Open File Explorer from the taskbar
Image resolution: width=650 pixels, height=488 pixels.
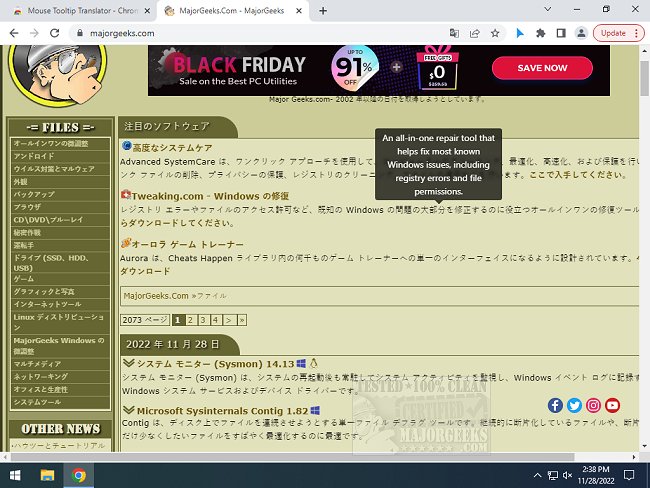pyautogui.click(x=47, y=475)
